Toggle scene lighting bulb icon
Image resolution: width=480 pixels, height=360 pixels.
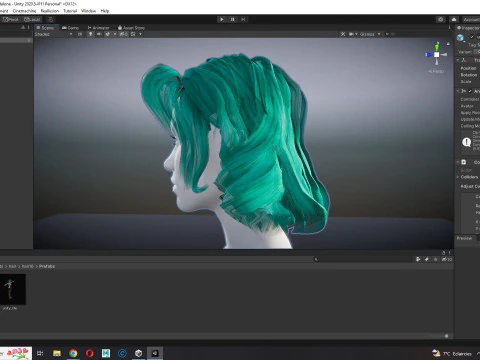pos(90,34)
